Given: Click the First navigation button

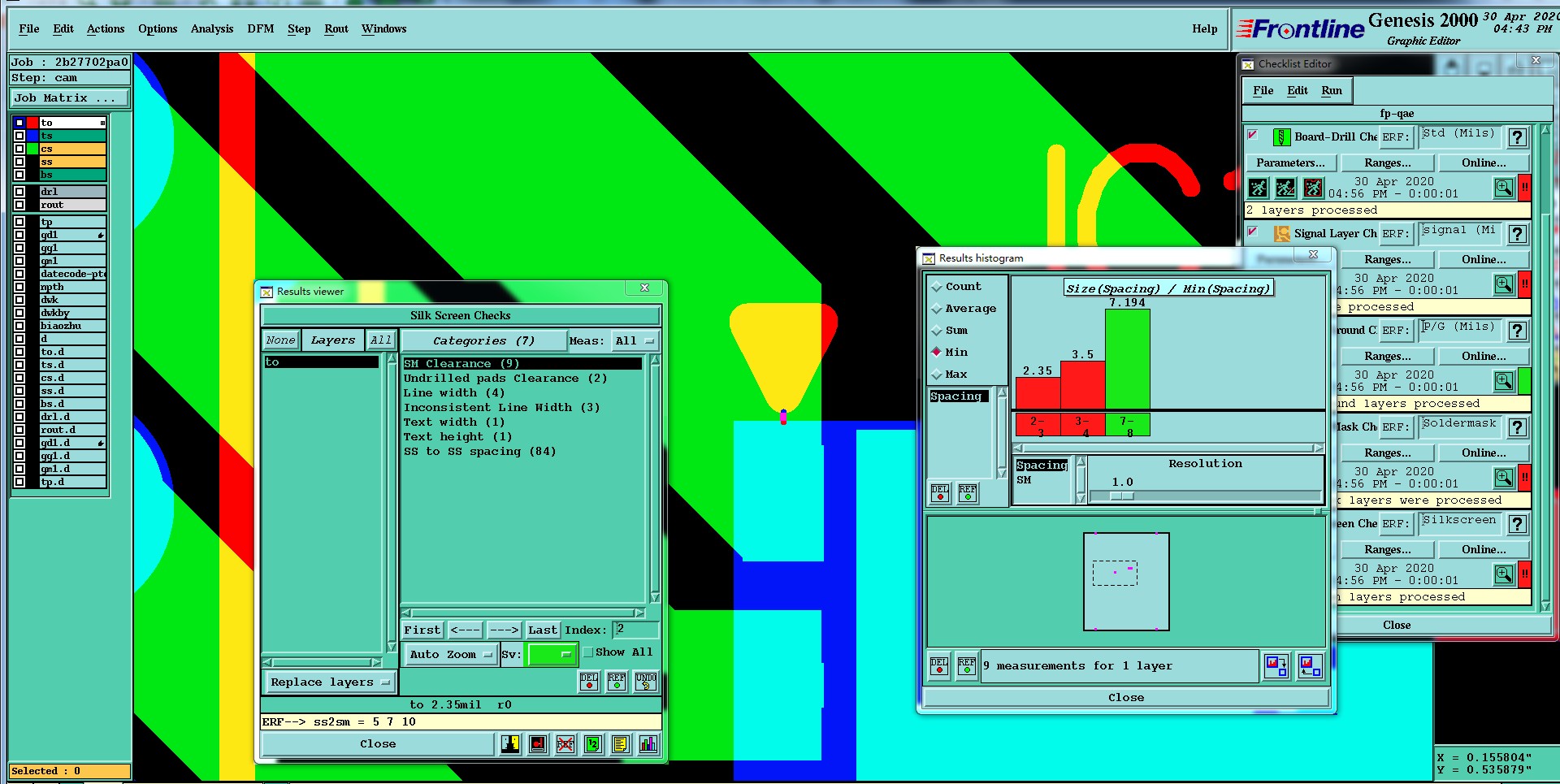Looking at the screenshot, I should [422, 630].
